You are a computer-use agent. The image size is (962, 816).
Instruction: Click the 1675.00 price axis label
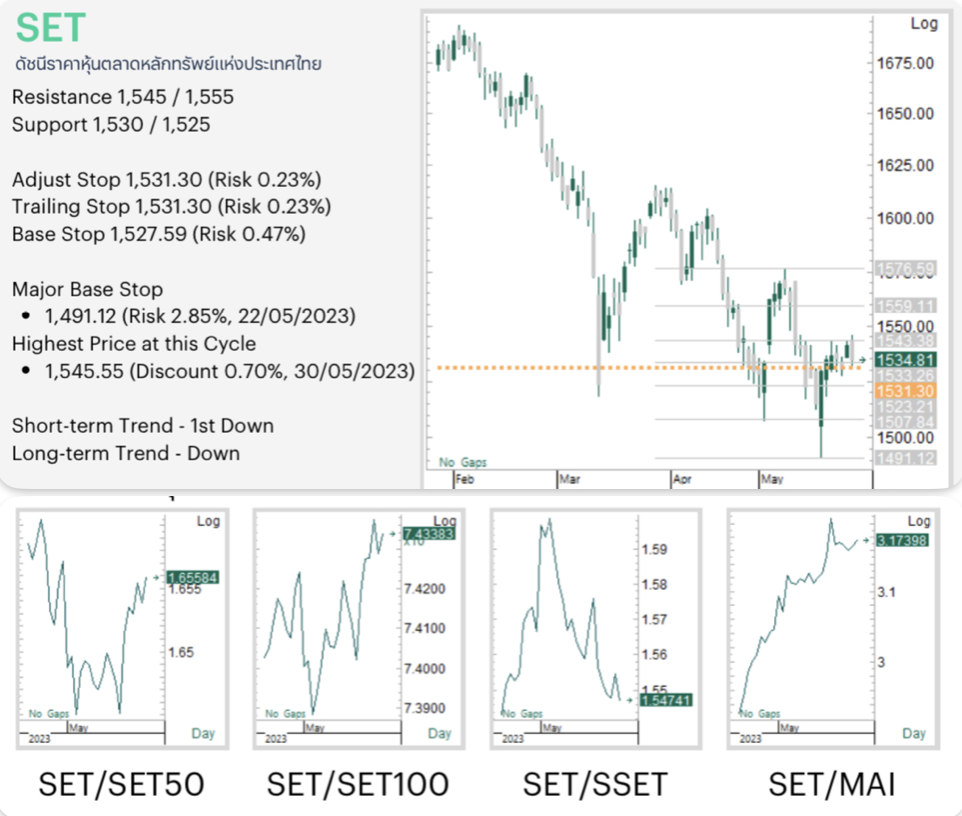(x=905, y=63)
